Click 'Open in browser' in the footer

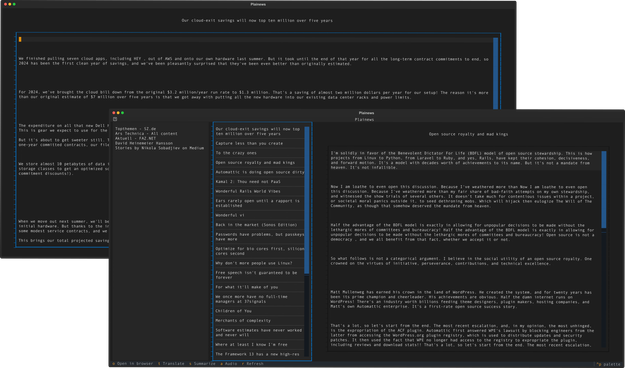(x=133, y=364)
